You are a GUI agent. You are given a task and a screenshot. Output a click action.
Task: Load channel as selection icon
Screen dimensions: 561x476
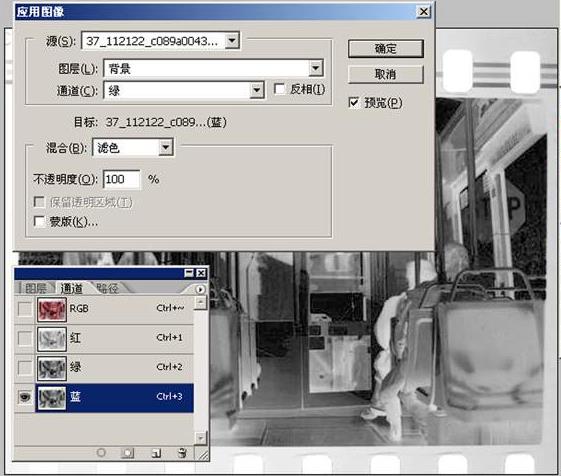[x=101, y=453]
